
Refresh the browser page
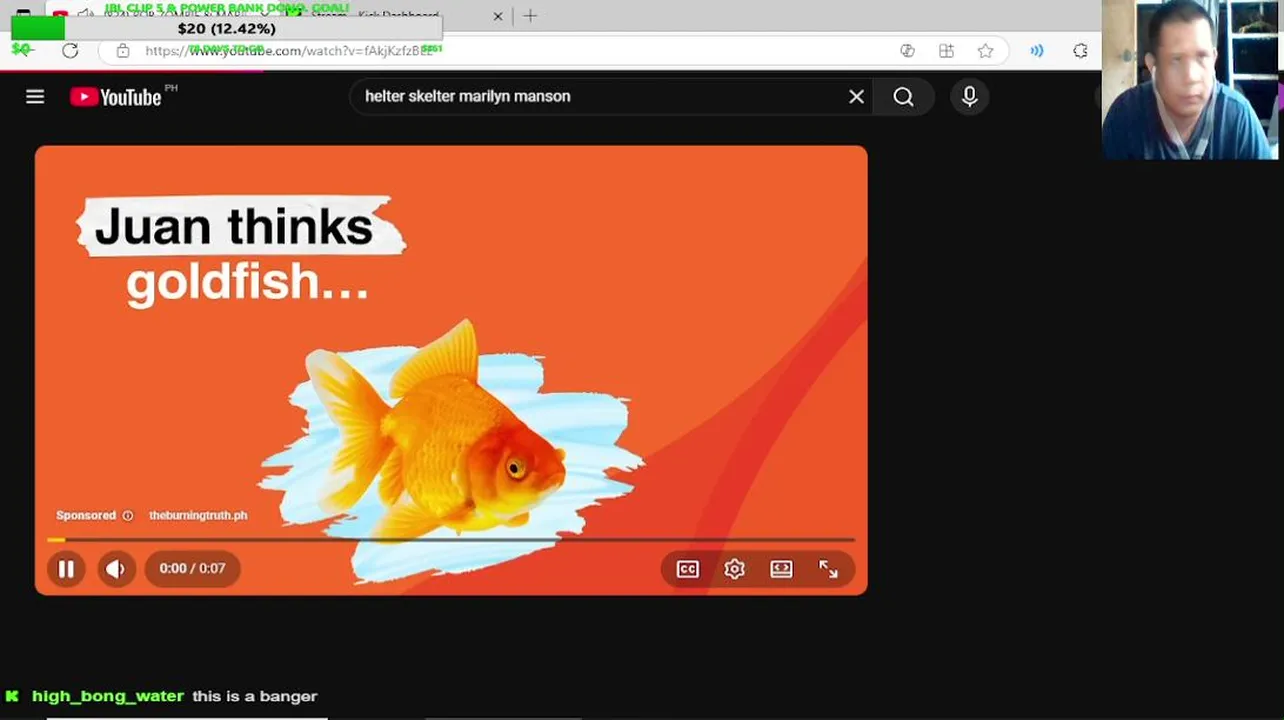click(x=70, y=51)
